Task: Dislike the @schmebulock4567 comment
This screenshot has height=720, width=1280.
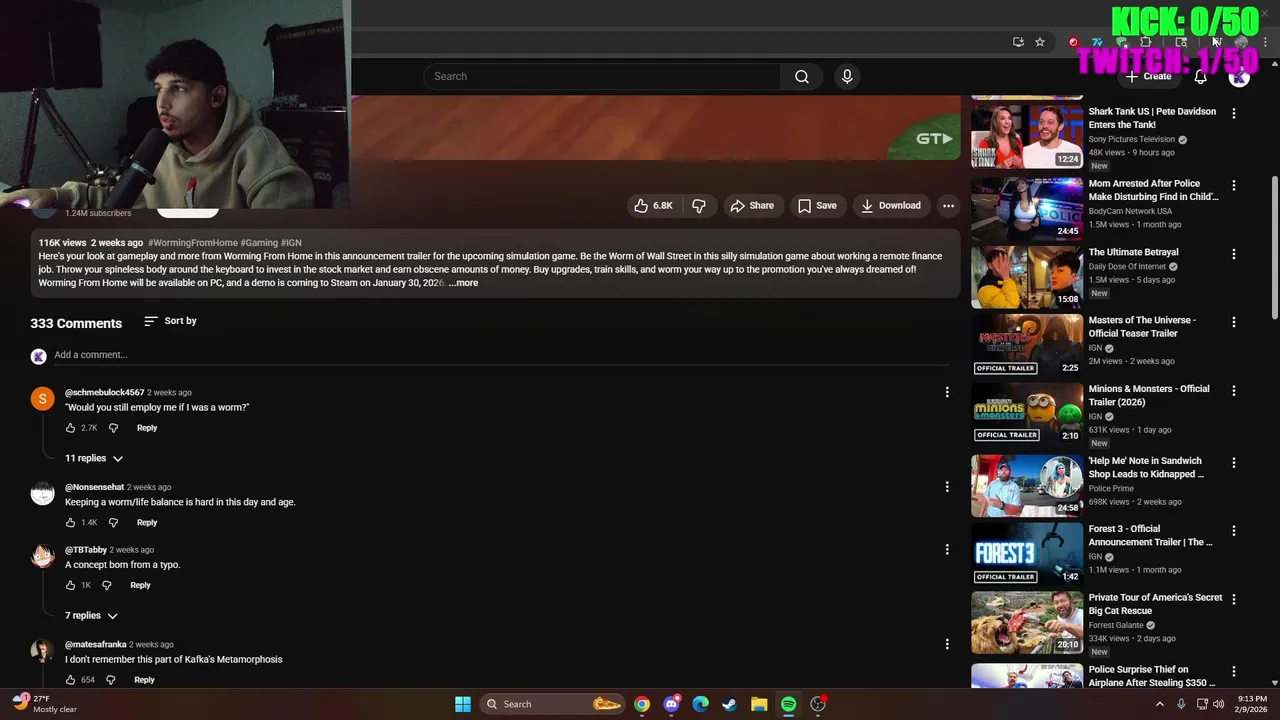Action: [113, 428]
